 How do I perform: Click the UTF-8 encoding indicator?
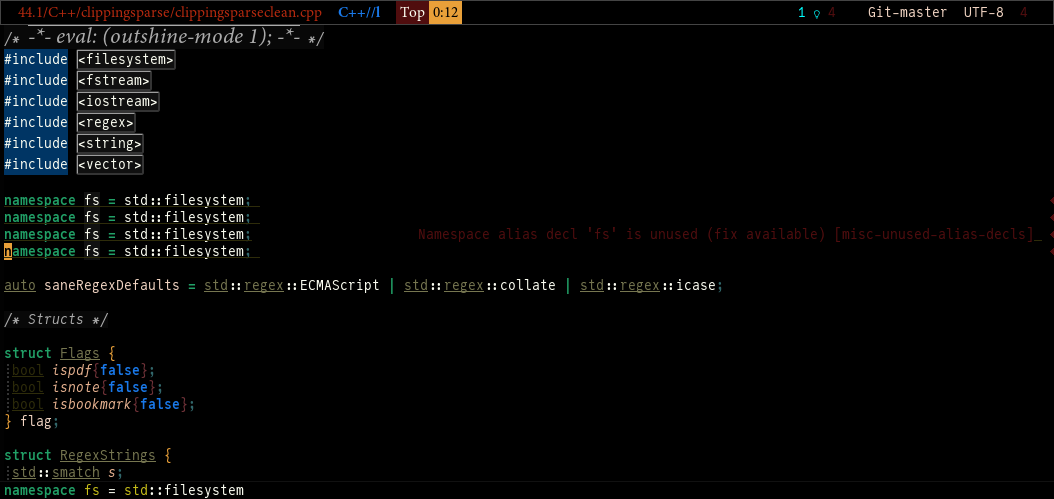983,13
